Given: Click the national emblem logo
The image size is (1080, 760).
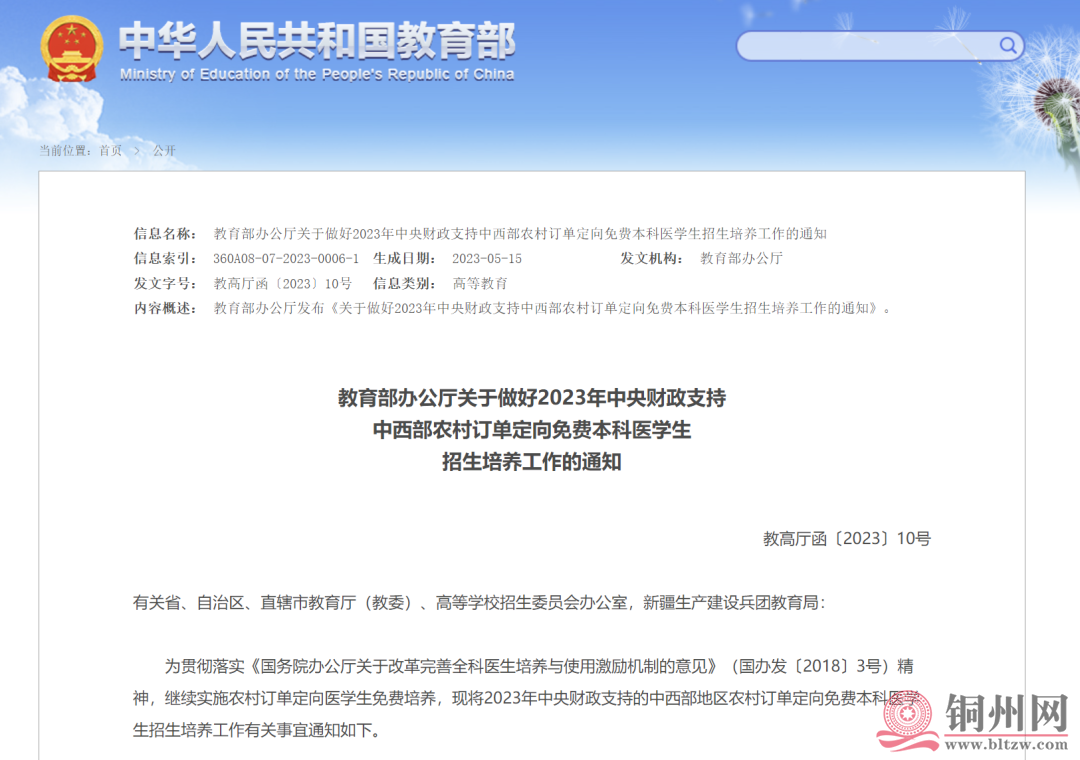Looking at the screenshot, I should coord(72,49).
